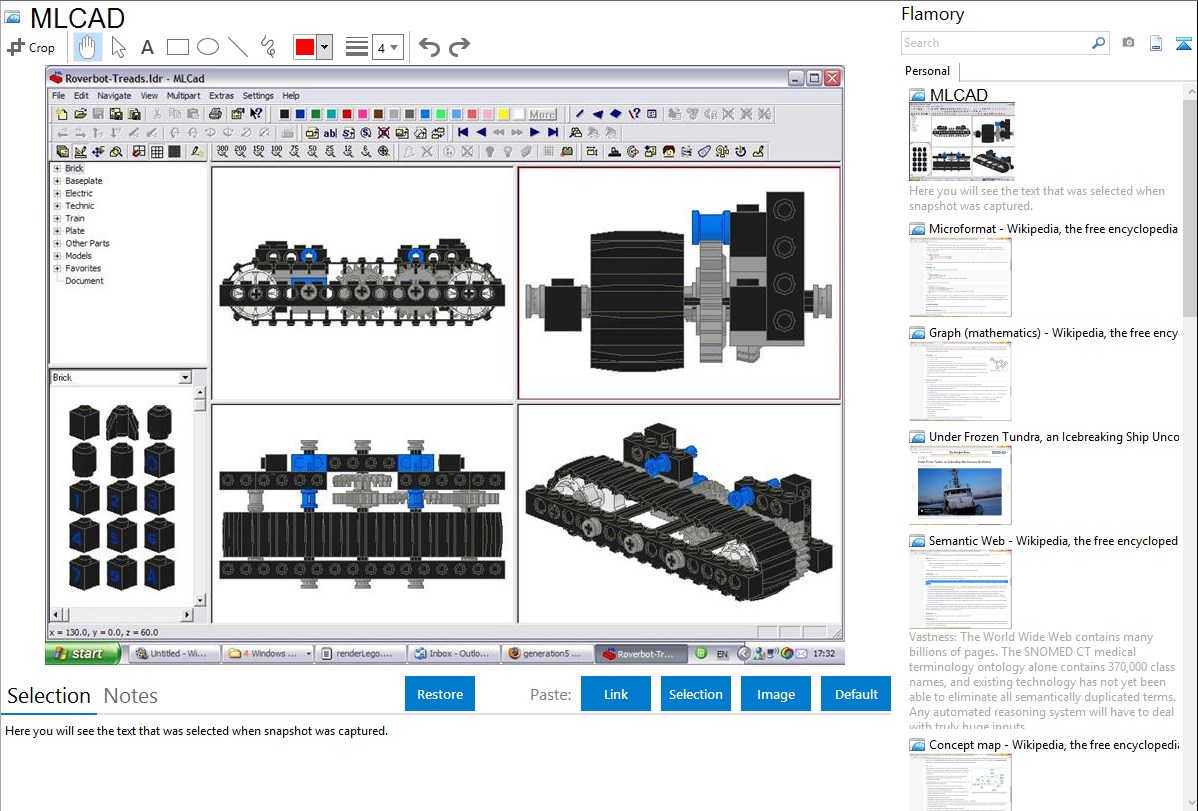Image resolution: width=1198 pixels, height=811 pixels.
Task: Click the context help arrow icon in MLCad
Action: [x=256, y=114]
